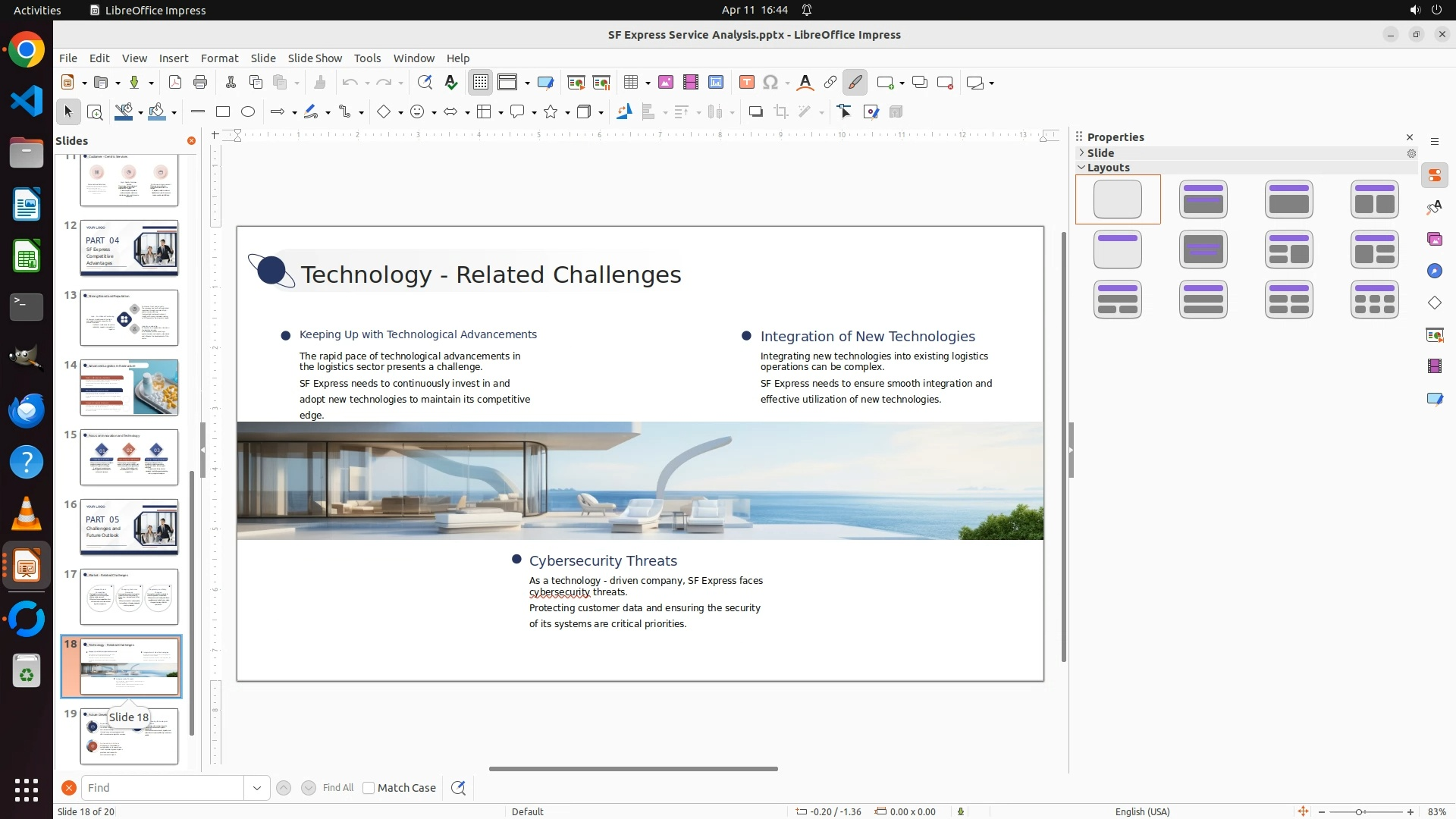Open the Slide Show menu
Viewport: 1456px width, 819px height.
tap(314, 58)
